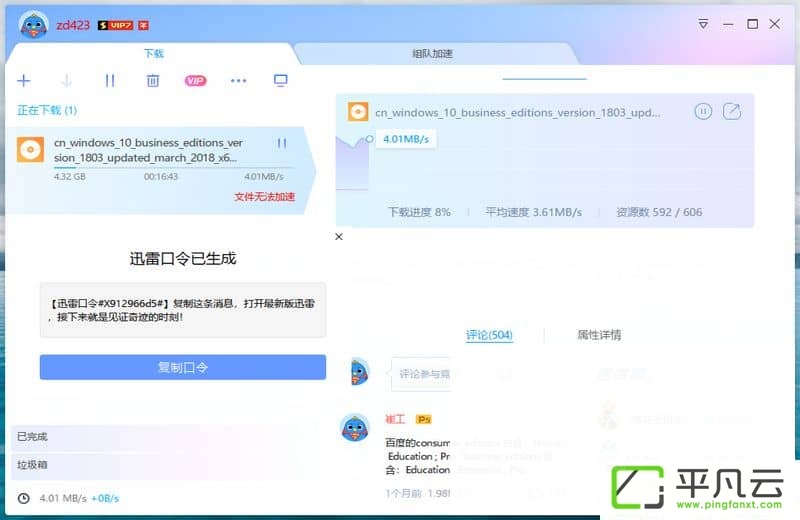Viewport: 800px width, 520px height.
Task: Add a new download task with plus icon
Action: [23, 81]
